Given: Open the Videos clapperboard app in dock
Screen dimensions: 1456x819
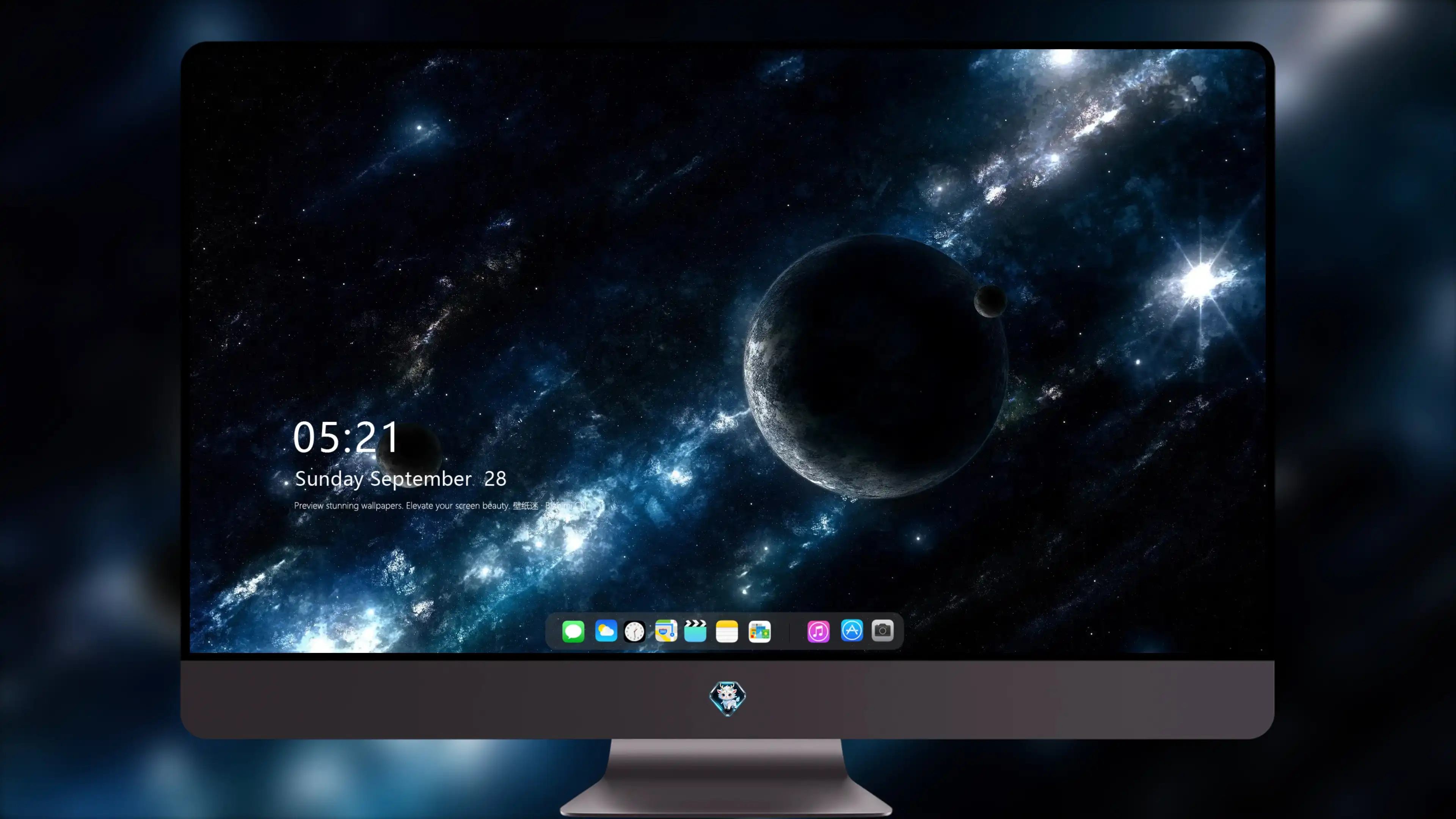Looking at the screenshot, I should point(695,631).
